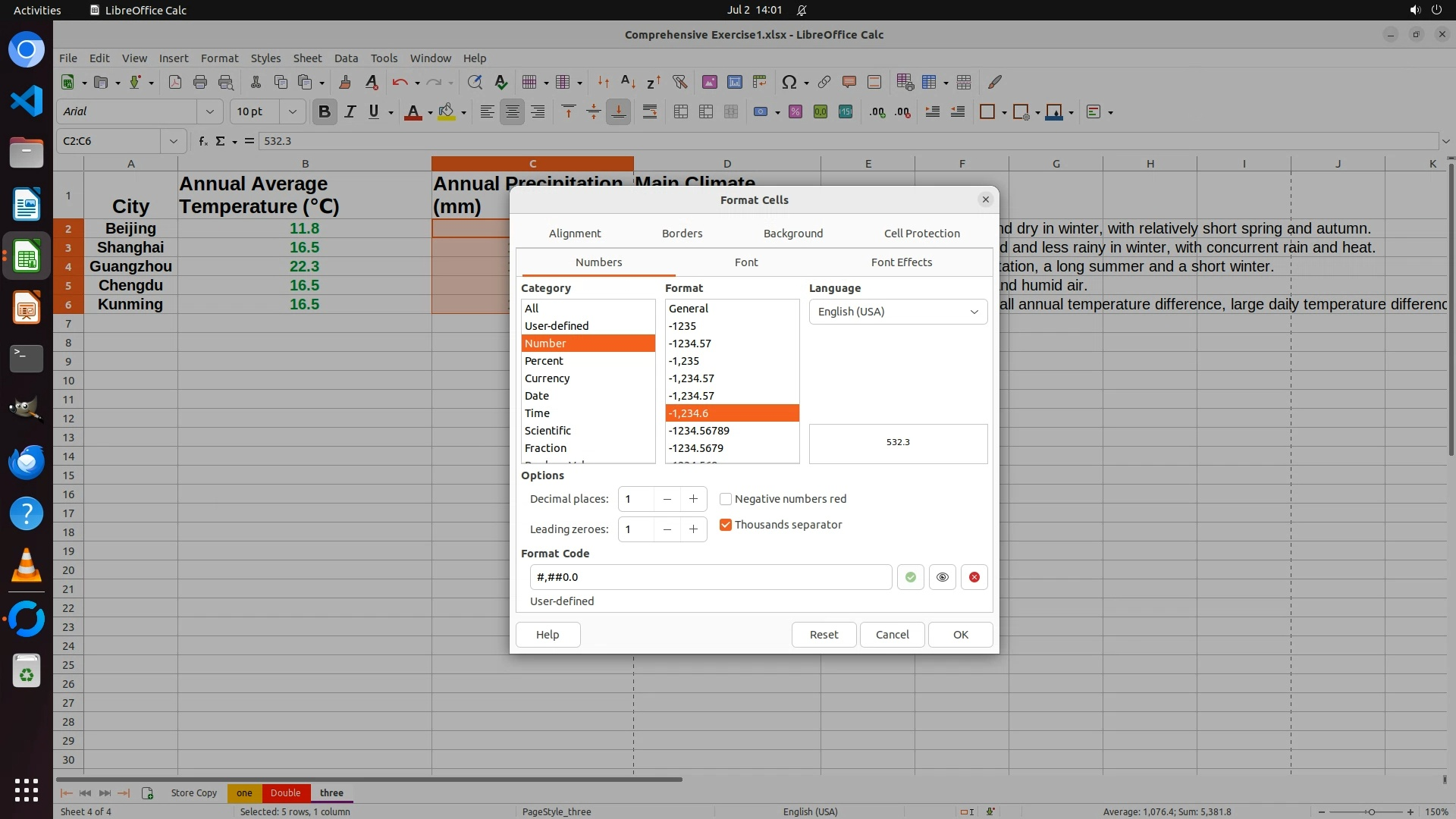Click the green checkmark Add format code icon

[910, 577]
